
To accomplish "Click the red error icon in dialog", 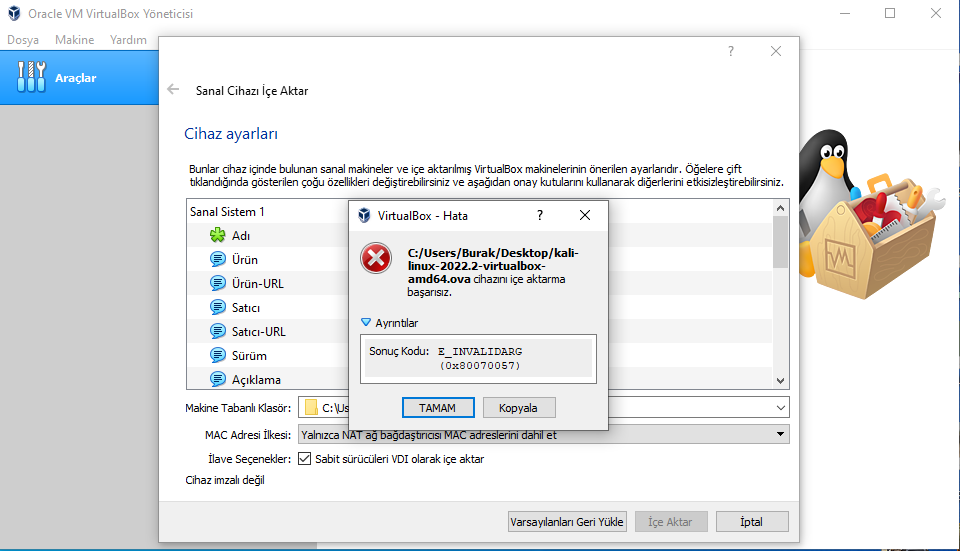I will pos(376,258).
